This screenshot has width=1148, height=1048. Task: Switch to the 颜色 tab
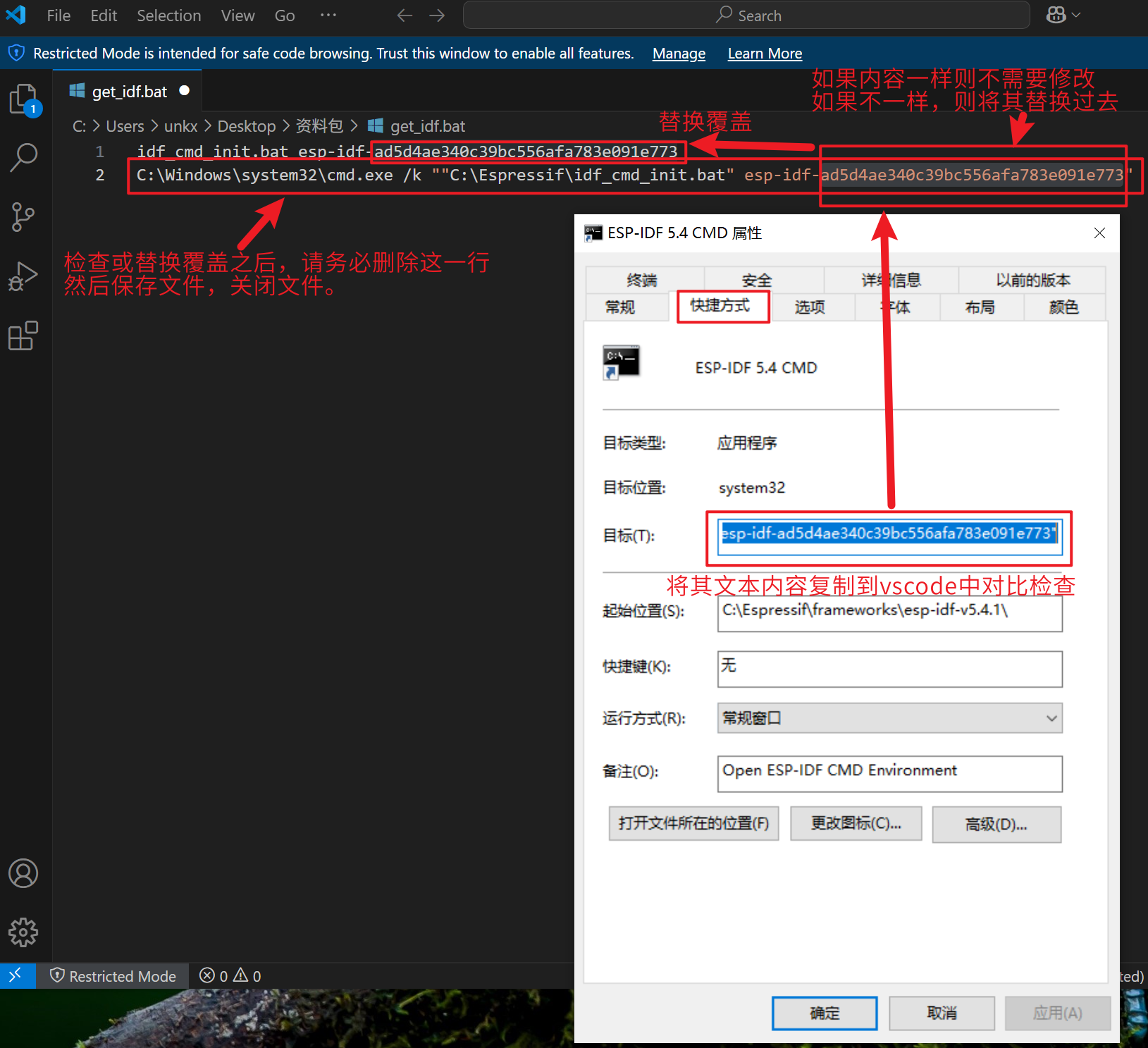coord(1064,307)
